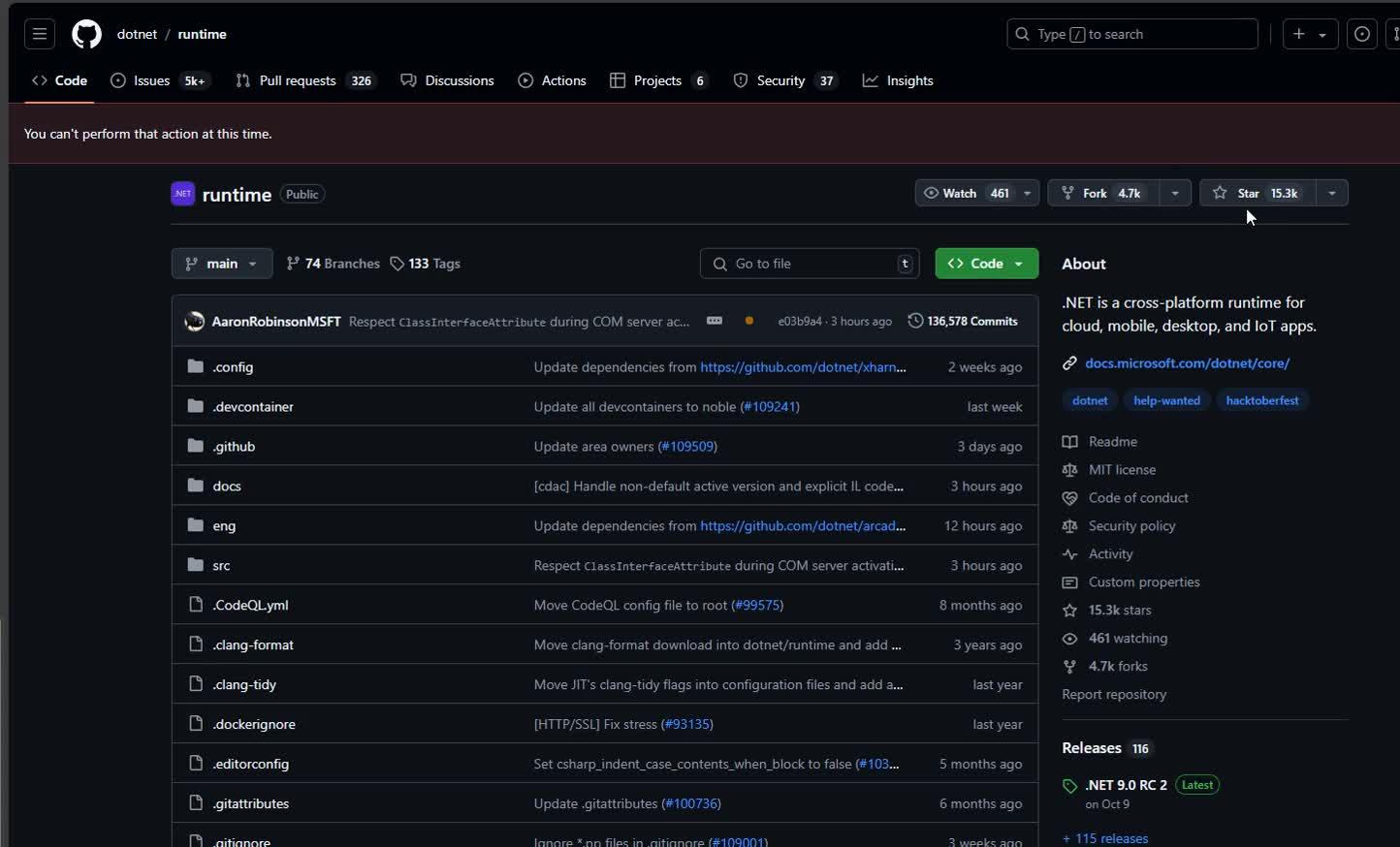1400x847 pixels.
Task: Open the create new plus menu
Action: click(1310, 34)
